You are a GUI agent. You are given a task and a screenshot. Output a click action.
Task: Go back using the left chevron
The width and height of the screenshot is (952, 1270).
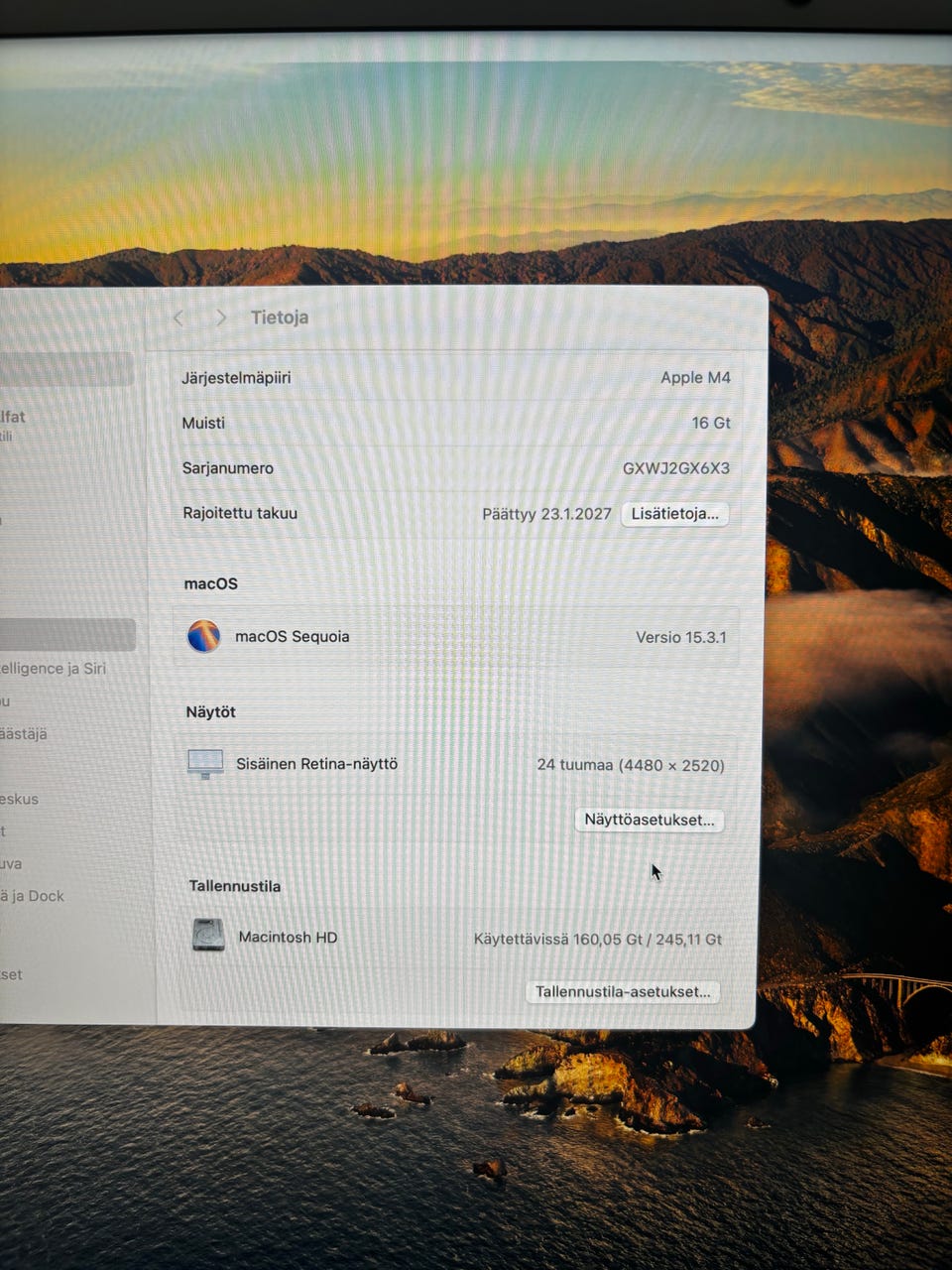click(x=178, y=317)
